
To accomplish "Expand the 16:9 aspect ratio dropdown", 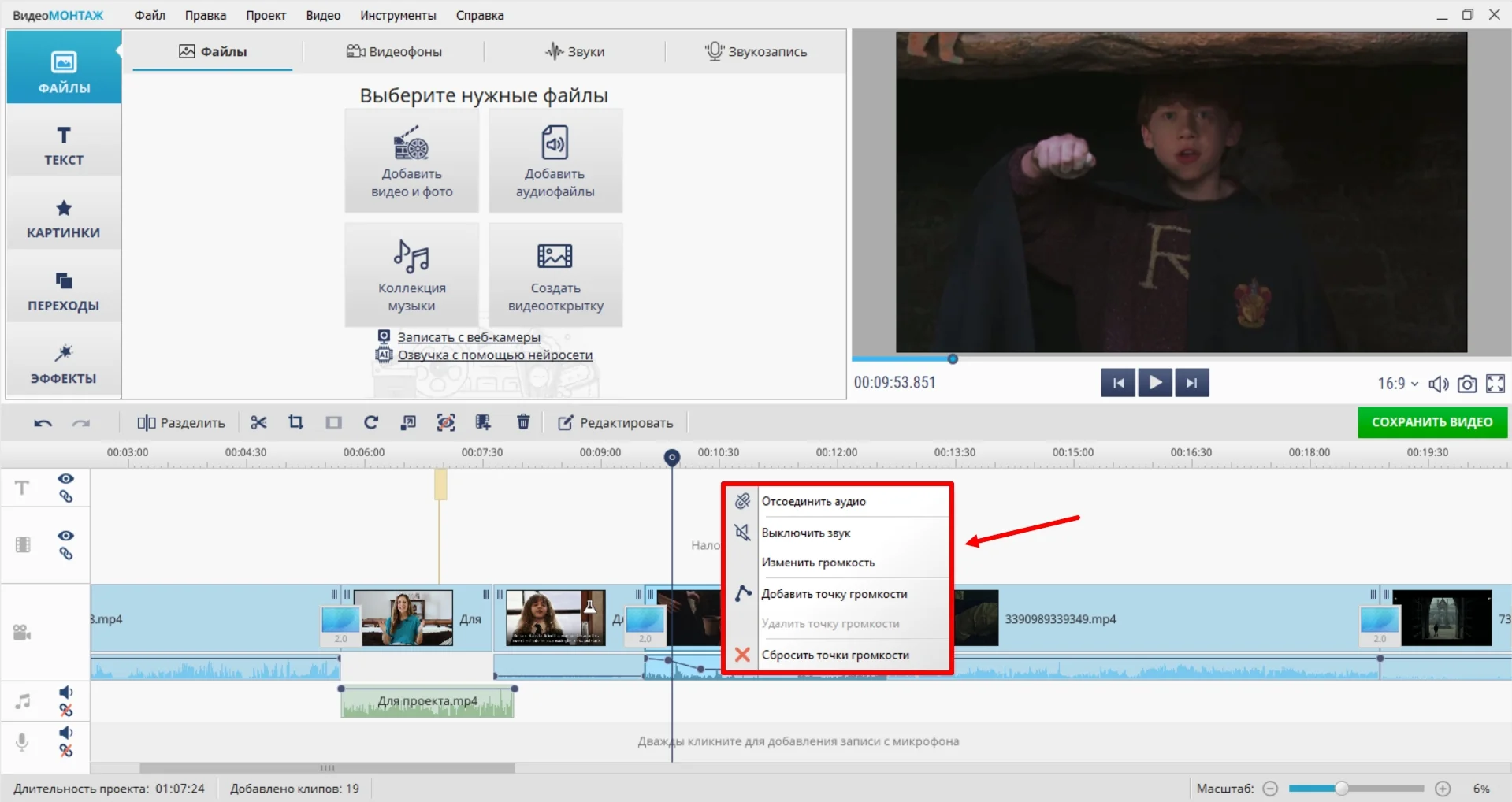I will click(1398, 384).
